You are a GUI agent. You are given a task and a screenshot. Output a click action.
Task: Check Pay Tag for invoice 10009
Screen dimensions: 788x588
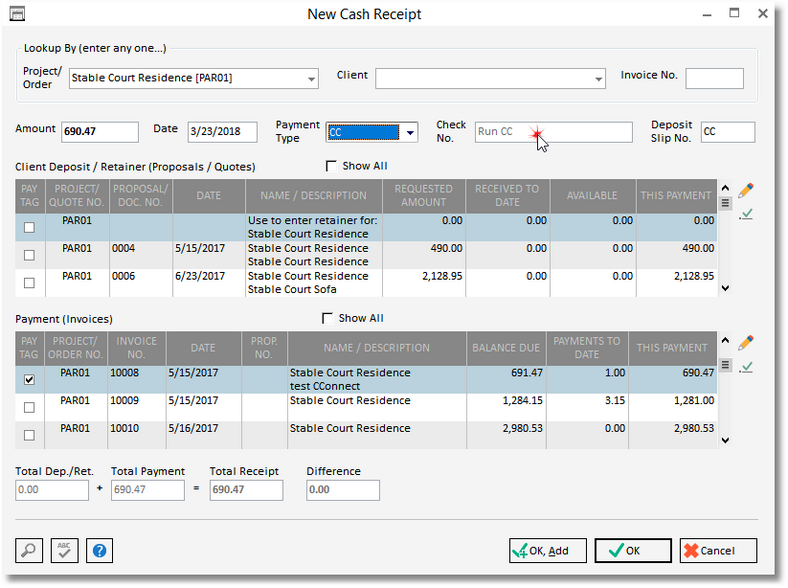tap(30, 407)
